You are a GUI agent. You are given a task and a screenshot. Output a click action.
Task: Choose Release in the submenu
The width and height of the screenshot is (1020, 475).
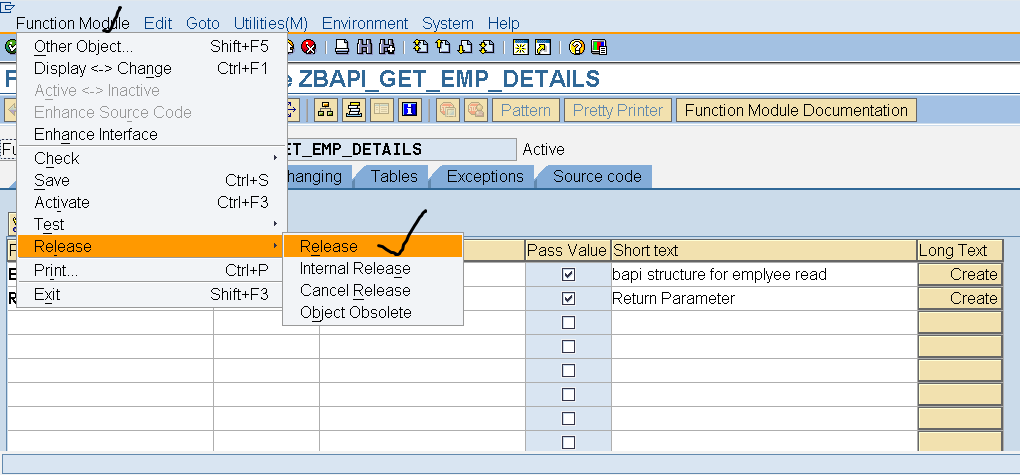(373, 247)
